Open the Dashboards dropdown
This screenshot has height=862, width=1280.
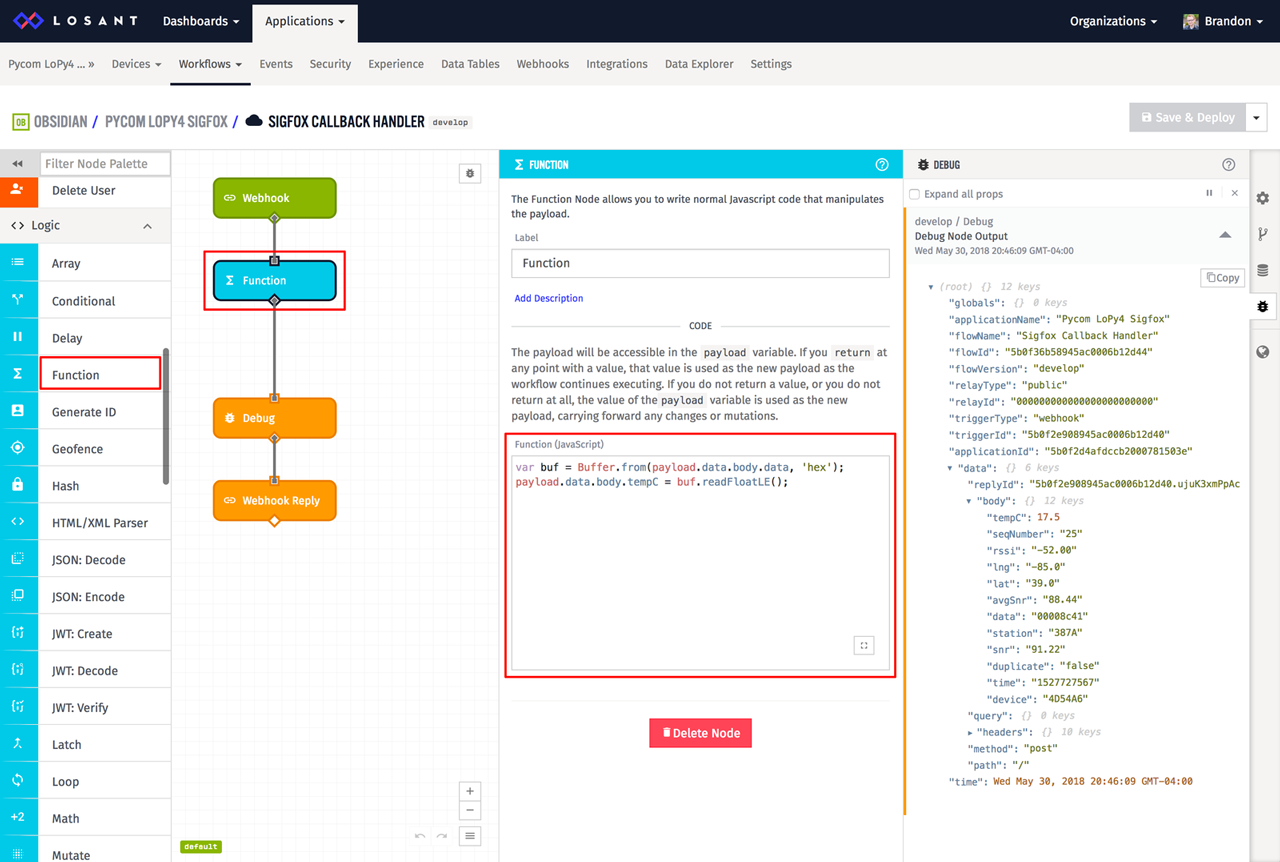point(201,21)
